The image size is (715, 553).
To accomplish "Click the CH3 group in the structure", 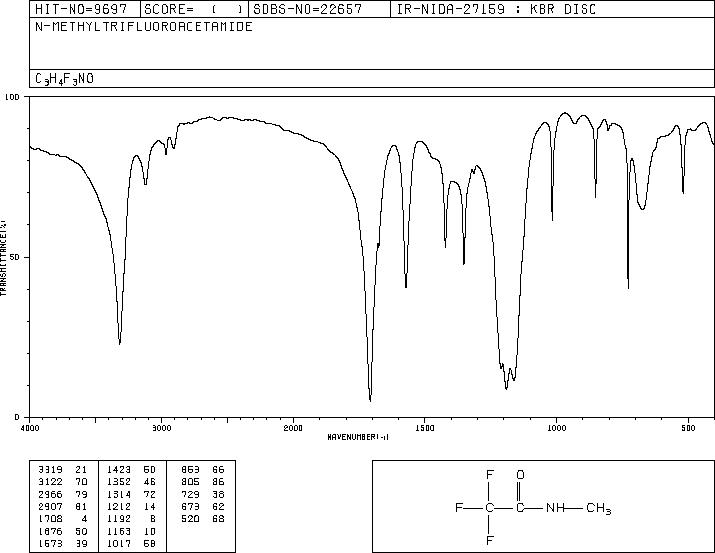I will tap(599, 508).
